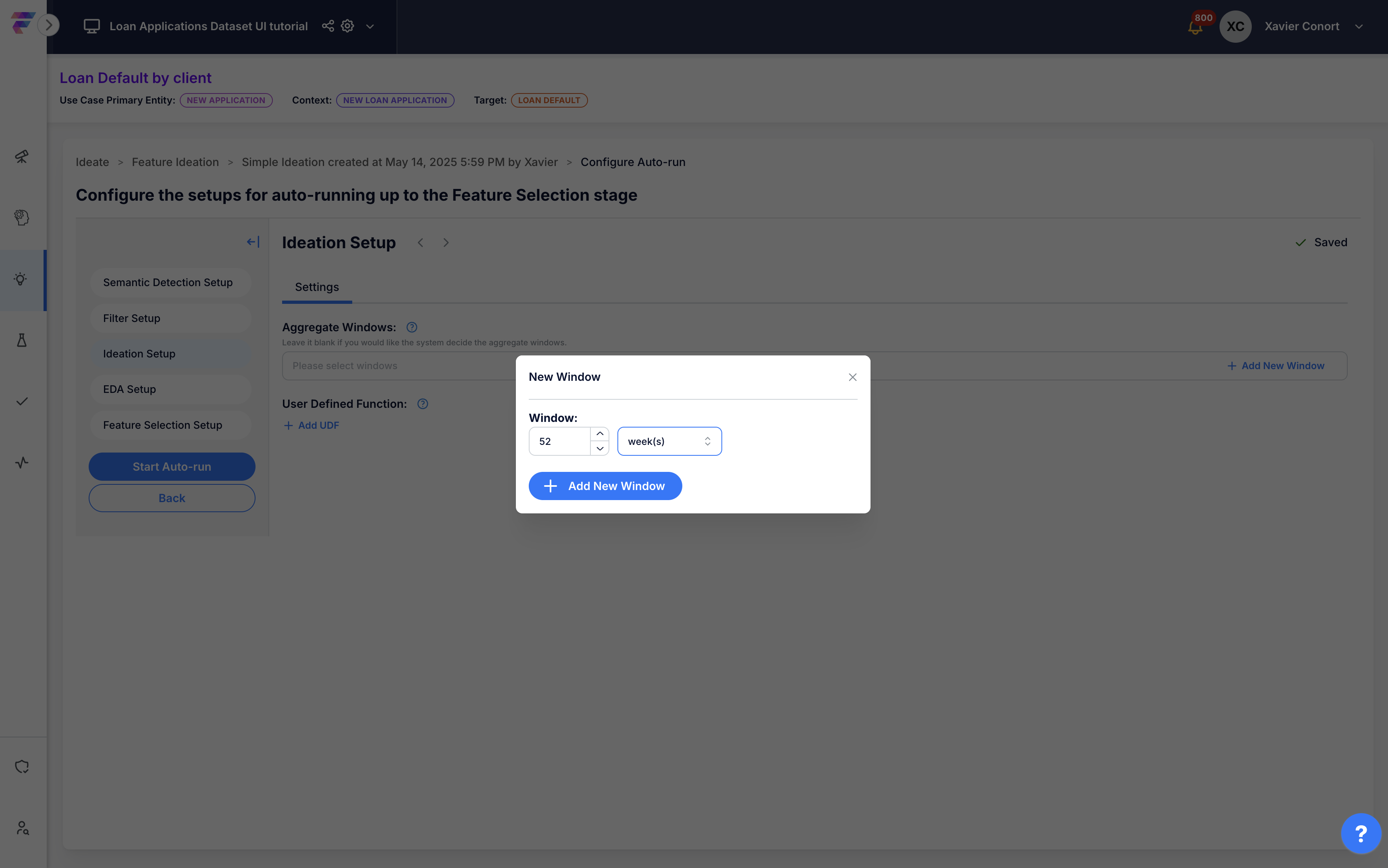This screenshot has width=1388, height=868.
Task: Click Add UDF link
Action: (311, 426)
